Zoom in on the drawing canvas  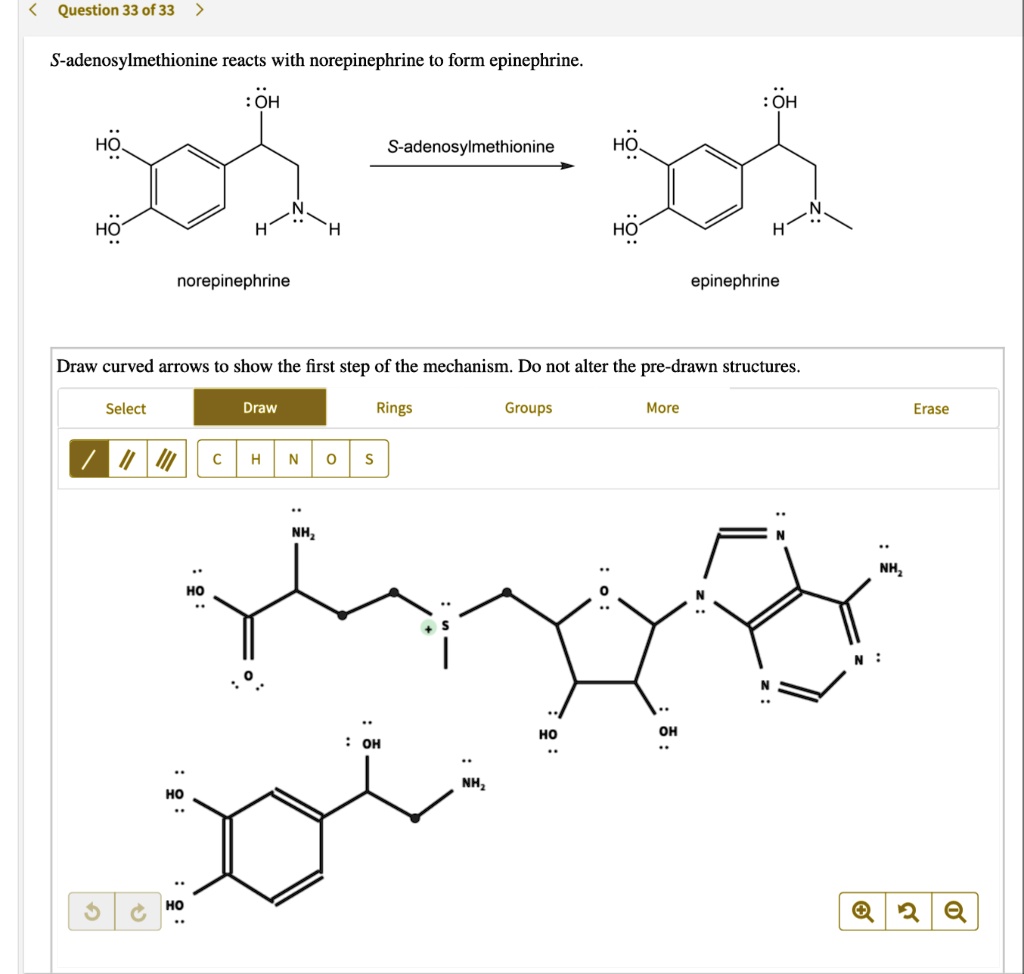point(863,912)
